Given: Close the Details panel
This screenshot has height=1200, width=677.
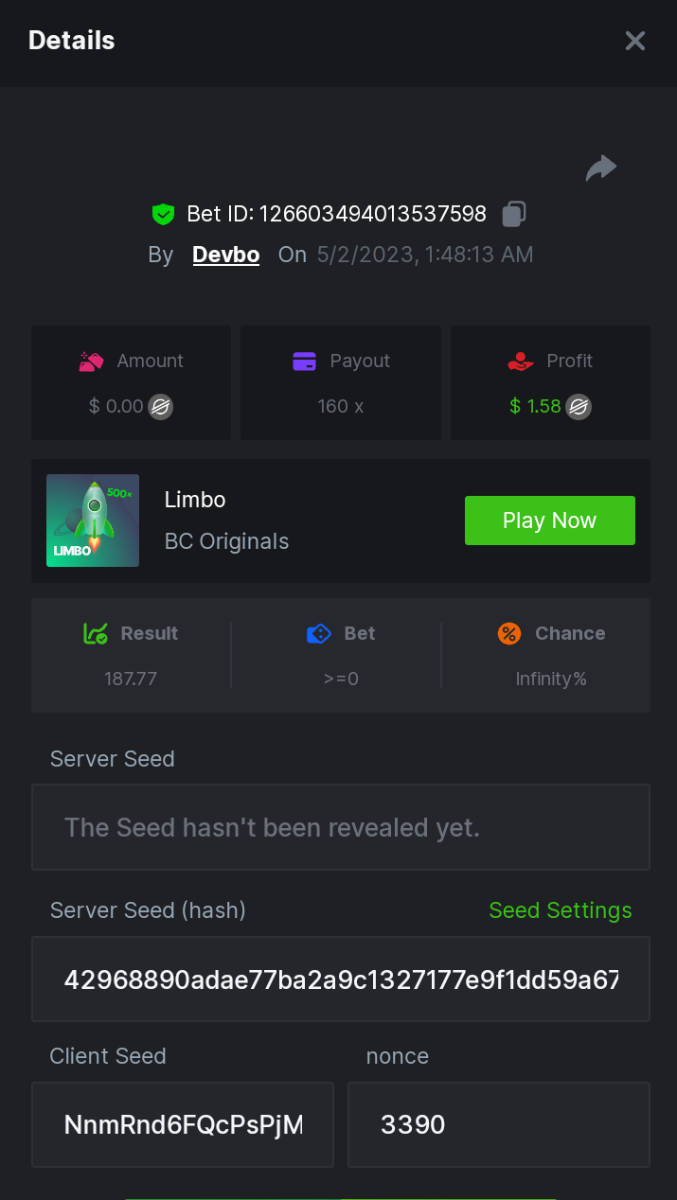Looking at the screenshot, I should tap(635, 41).
